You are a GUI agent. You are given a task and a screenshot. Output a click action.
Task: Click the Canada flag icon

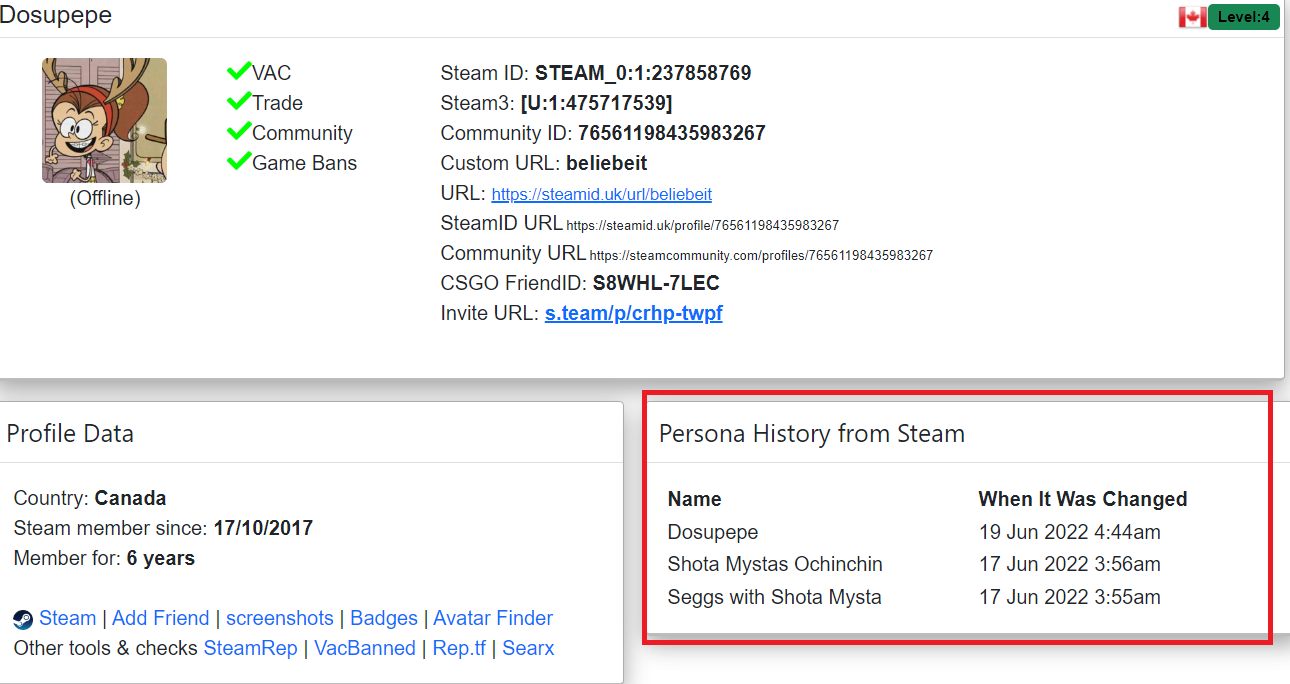(x=1192, y=17)
